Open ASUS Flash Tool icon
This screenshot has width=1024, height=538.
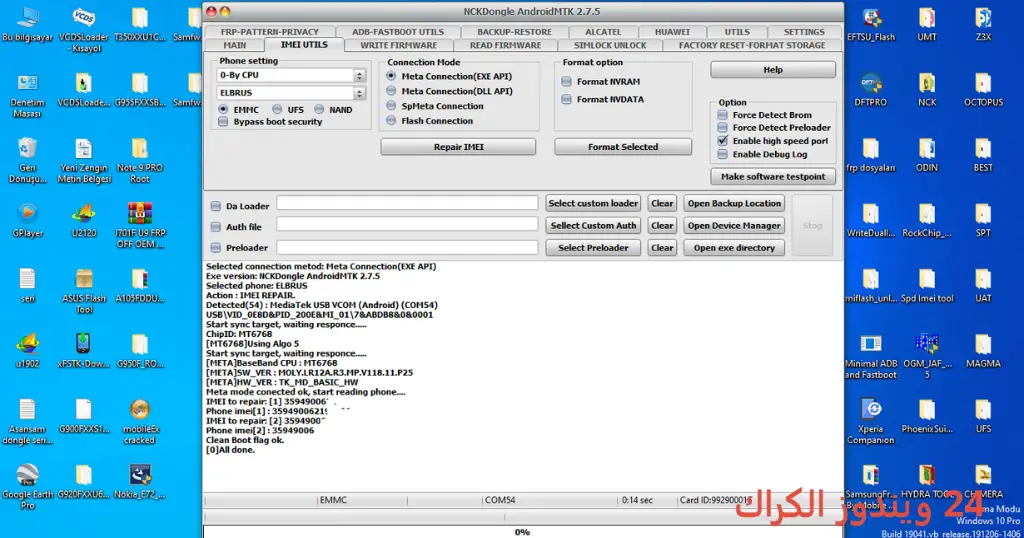click(x=84, y=291)
